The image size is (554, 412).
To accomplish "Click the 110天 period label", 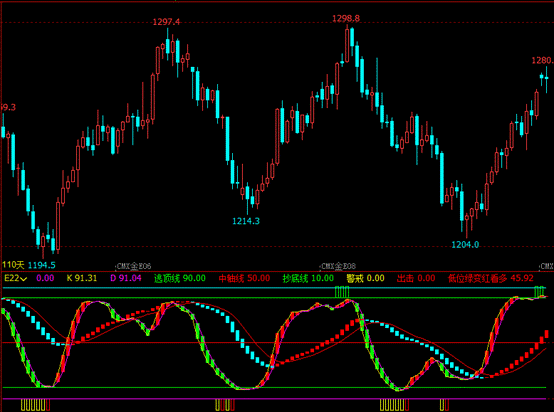I will point(13,265).
